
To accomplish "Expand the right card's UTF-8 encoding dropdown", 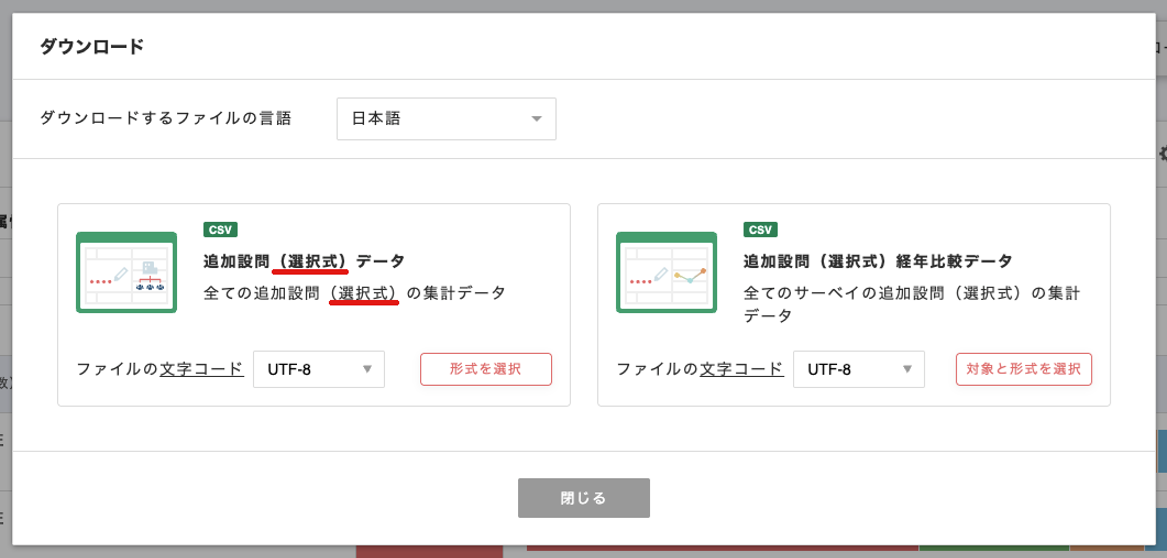I will coord(858,369).
